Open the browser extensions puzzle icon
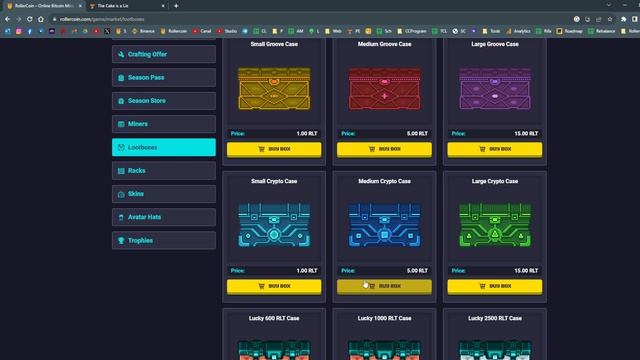Screen dimensions: 640x360 click(x=623, y=19)
